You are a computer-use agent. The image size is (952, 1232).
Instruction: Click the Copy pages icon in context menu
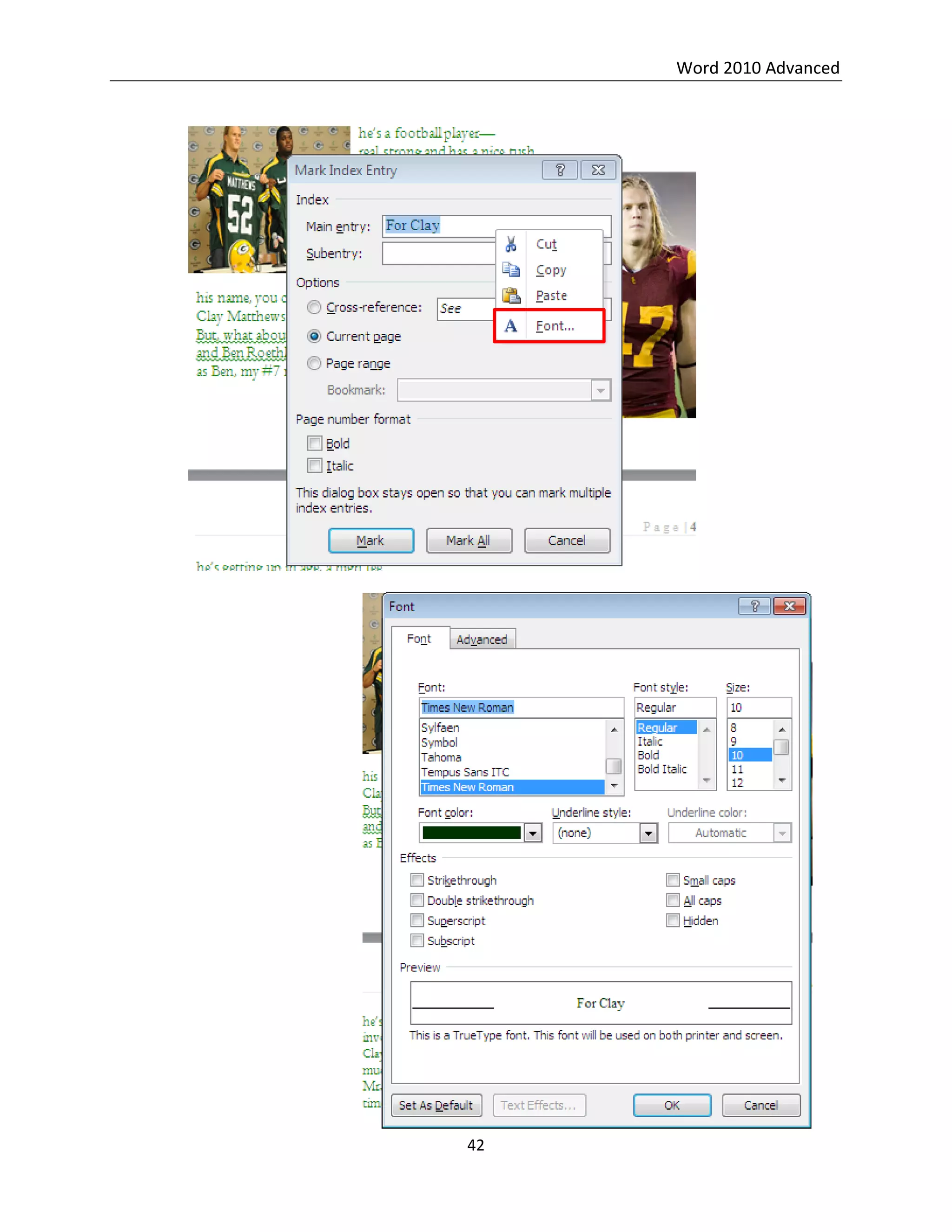(x=511, y=270)
